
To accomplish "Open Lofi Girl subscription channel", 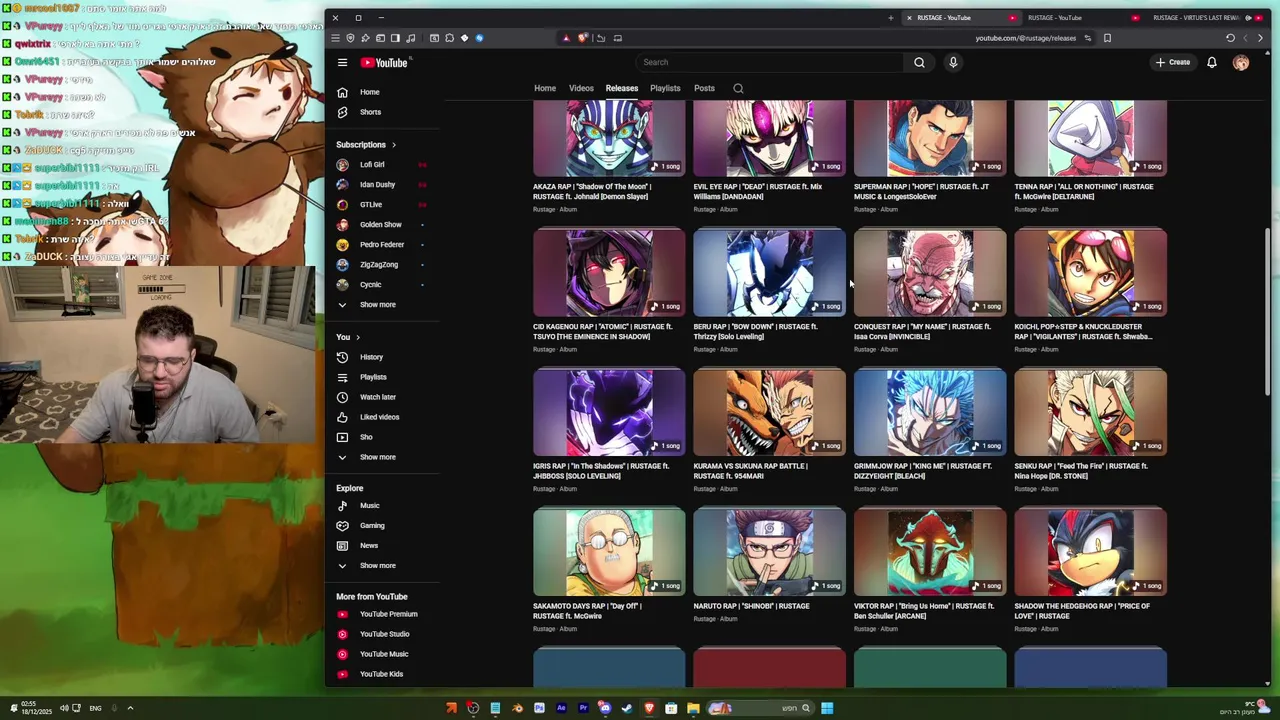I will point(372,165).
